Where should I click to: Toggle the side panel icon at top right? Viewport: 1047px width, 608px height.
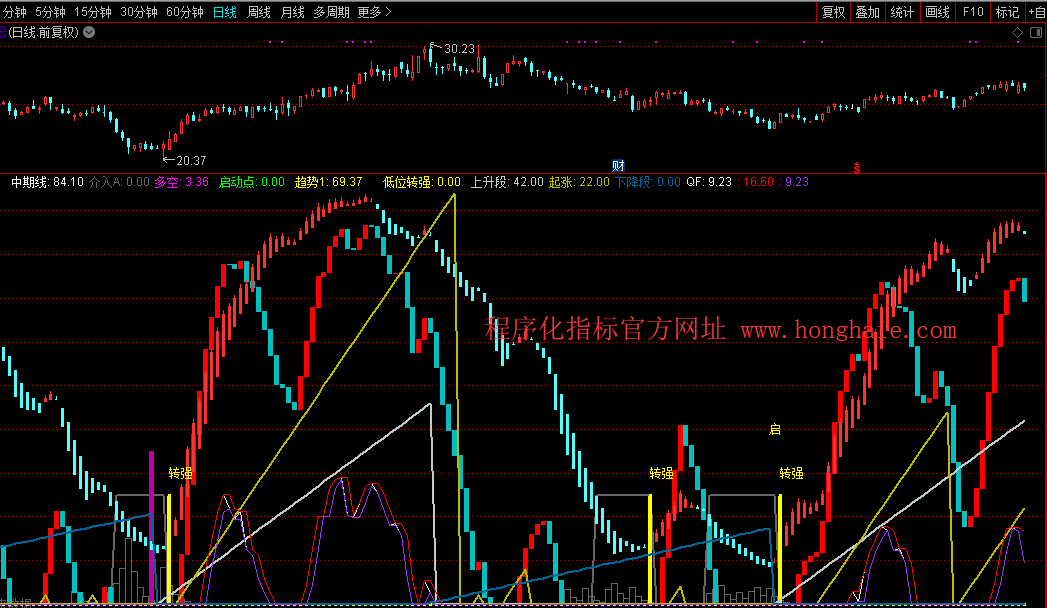[1035, 32]
